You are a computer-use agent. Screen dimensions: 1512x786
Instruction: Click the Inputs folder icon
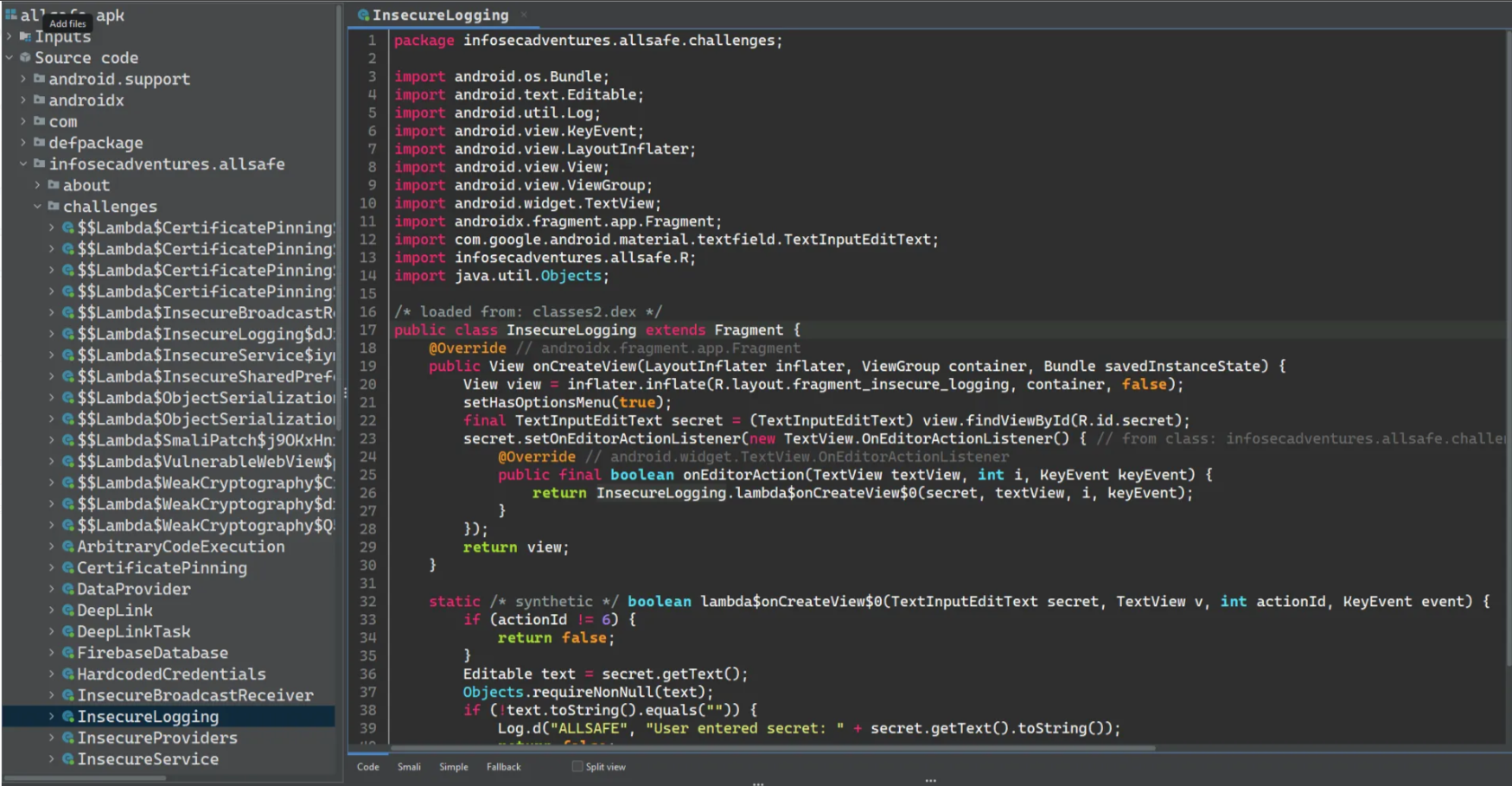pyautogui.click(x=27, y=36)
